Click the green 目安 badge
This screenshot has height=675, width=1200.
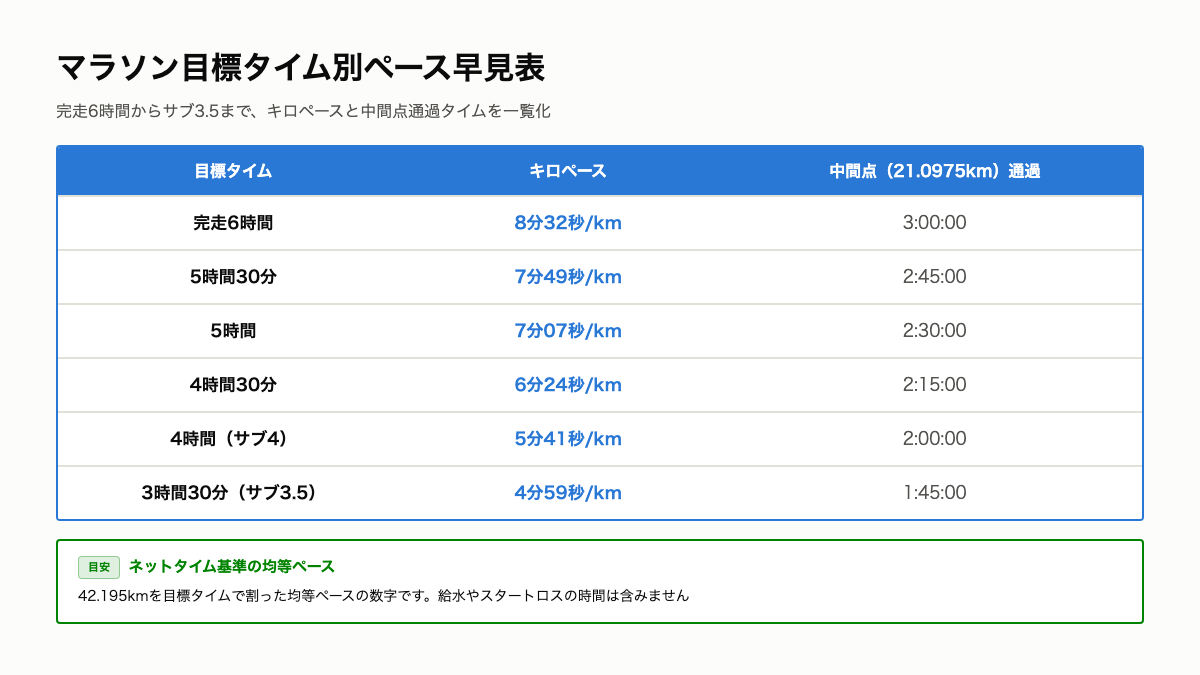pyautogui.click(x=99, y=567)
